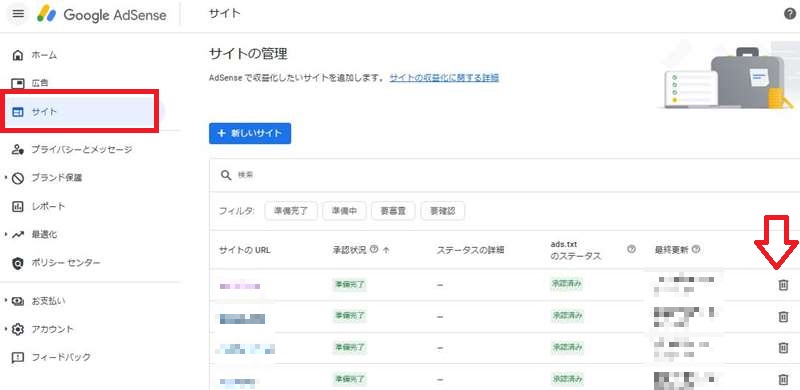Click the ads.txt status help icon

pyautogui.click(x=631, y=250)
